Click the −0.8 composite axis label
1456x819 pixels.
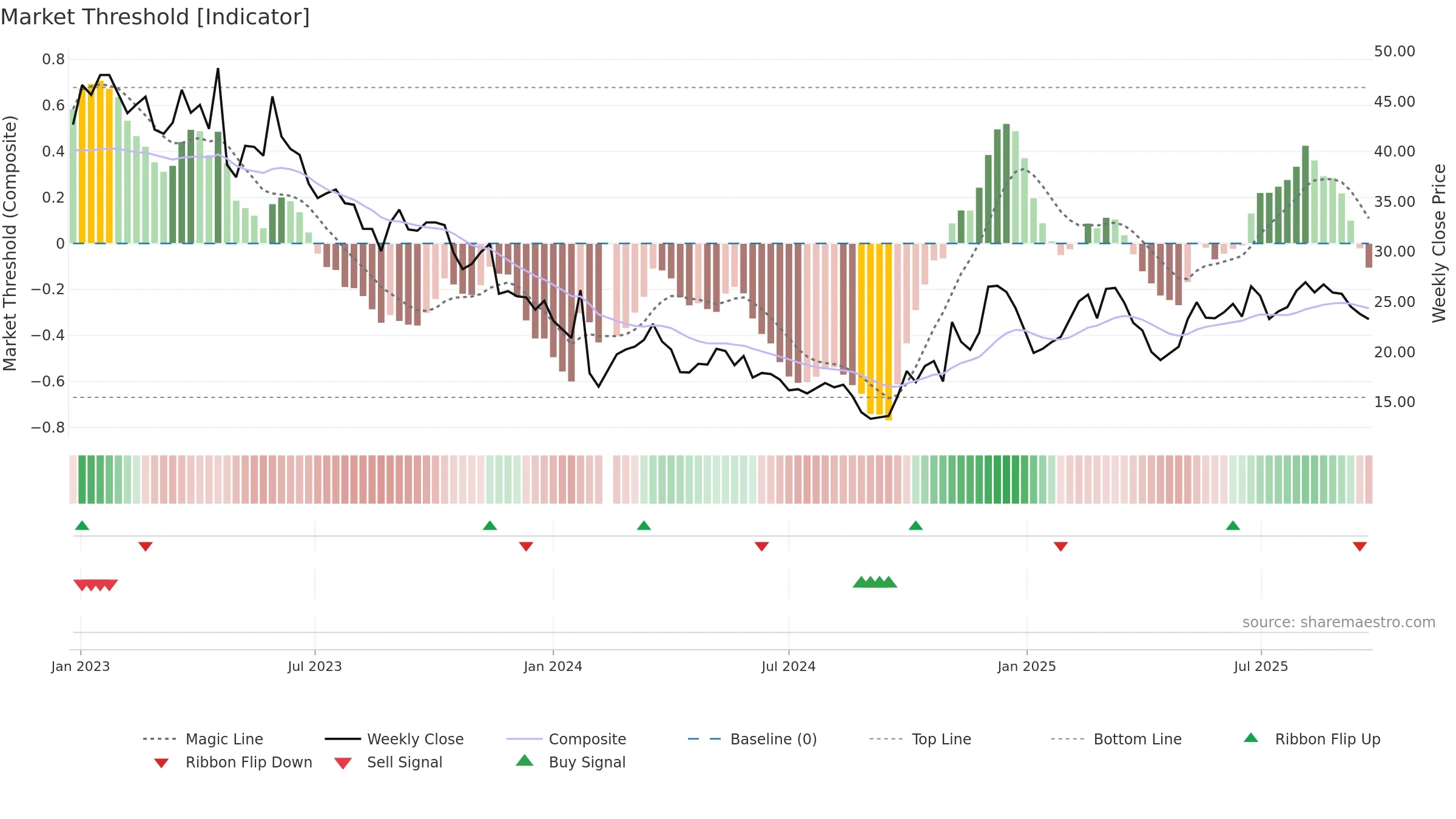[48, 428]
